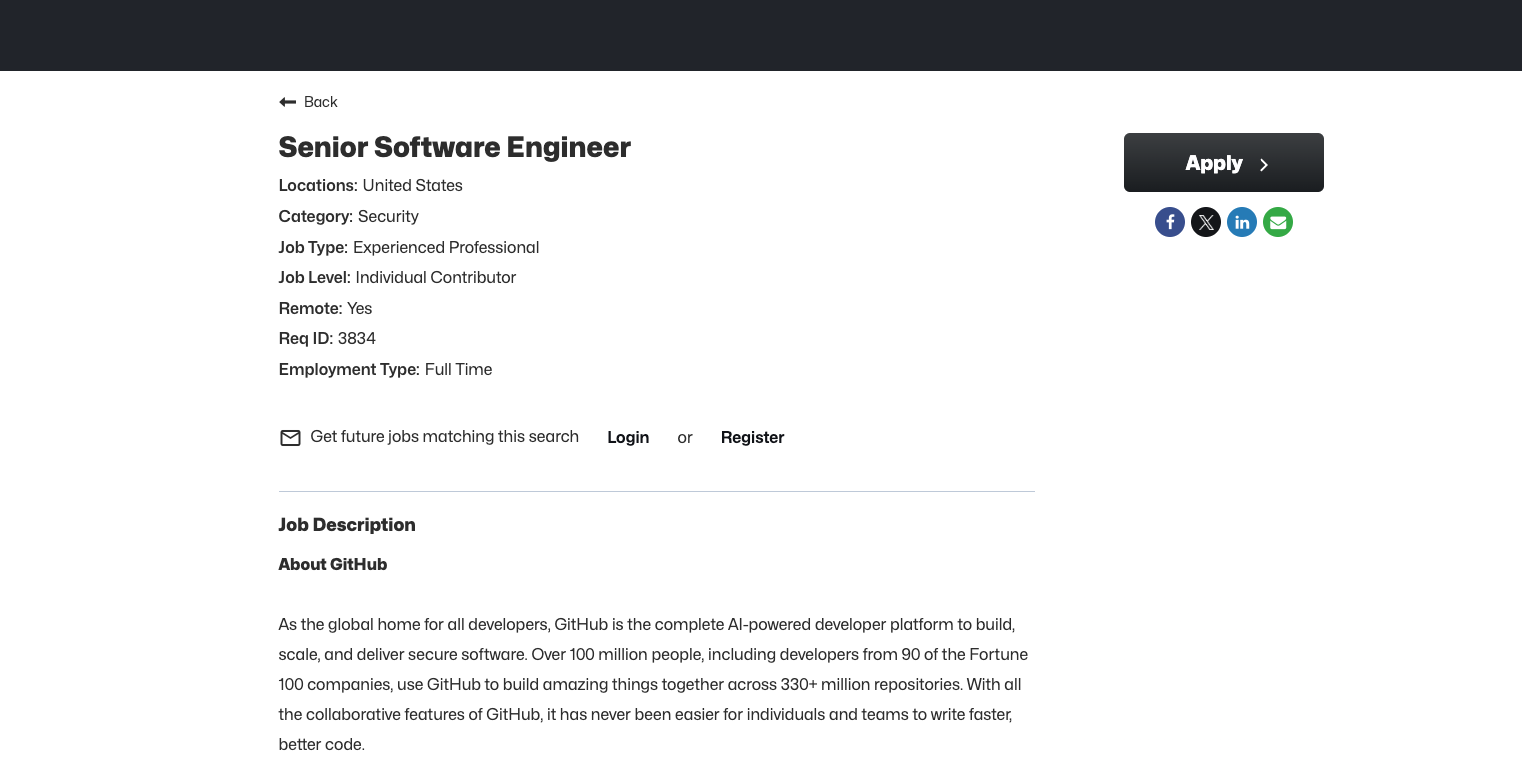1522x772 pixels.
Task: Open the Login link
Action: point(628,437)
